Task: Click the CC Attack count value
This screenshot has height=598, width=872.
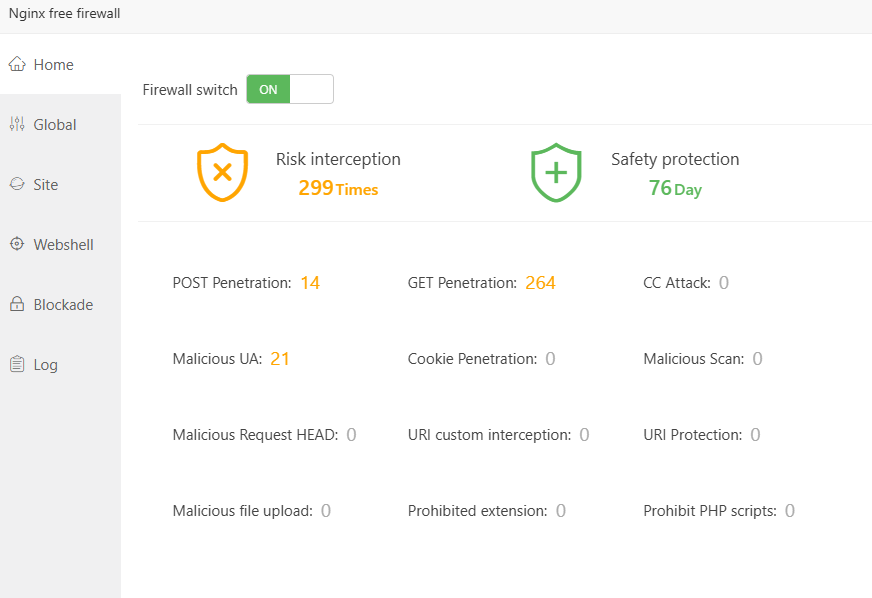Action: click(724, 283)
